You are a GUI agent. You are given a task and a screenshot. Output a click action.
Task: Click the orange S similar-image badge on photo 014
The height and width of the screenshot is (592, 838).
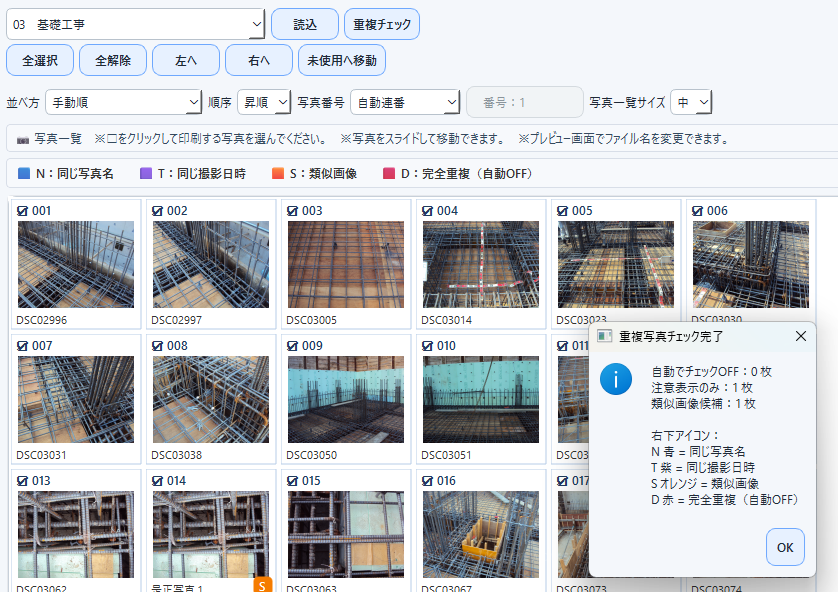[x=262, y=585]
